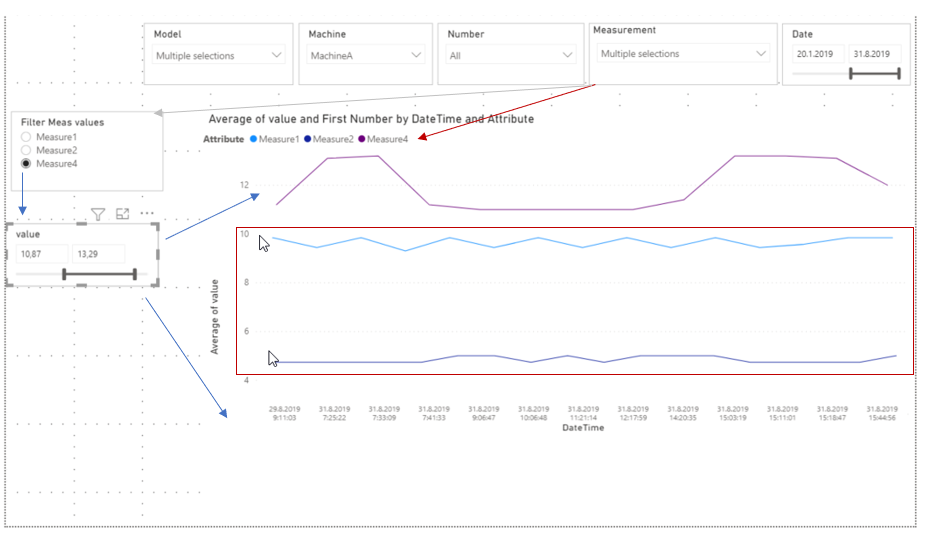Click the y-axis value 12
929x533 pixels.
coord(244,185)
